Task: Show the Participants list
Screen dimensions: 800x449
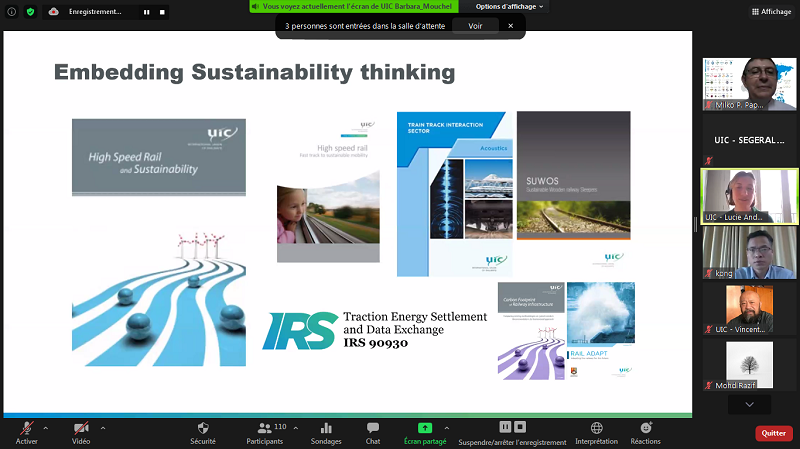Action: pyautogui.click(x=265, y=432)
